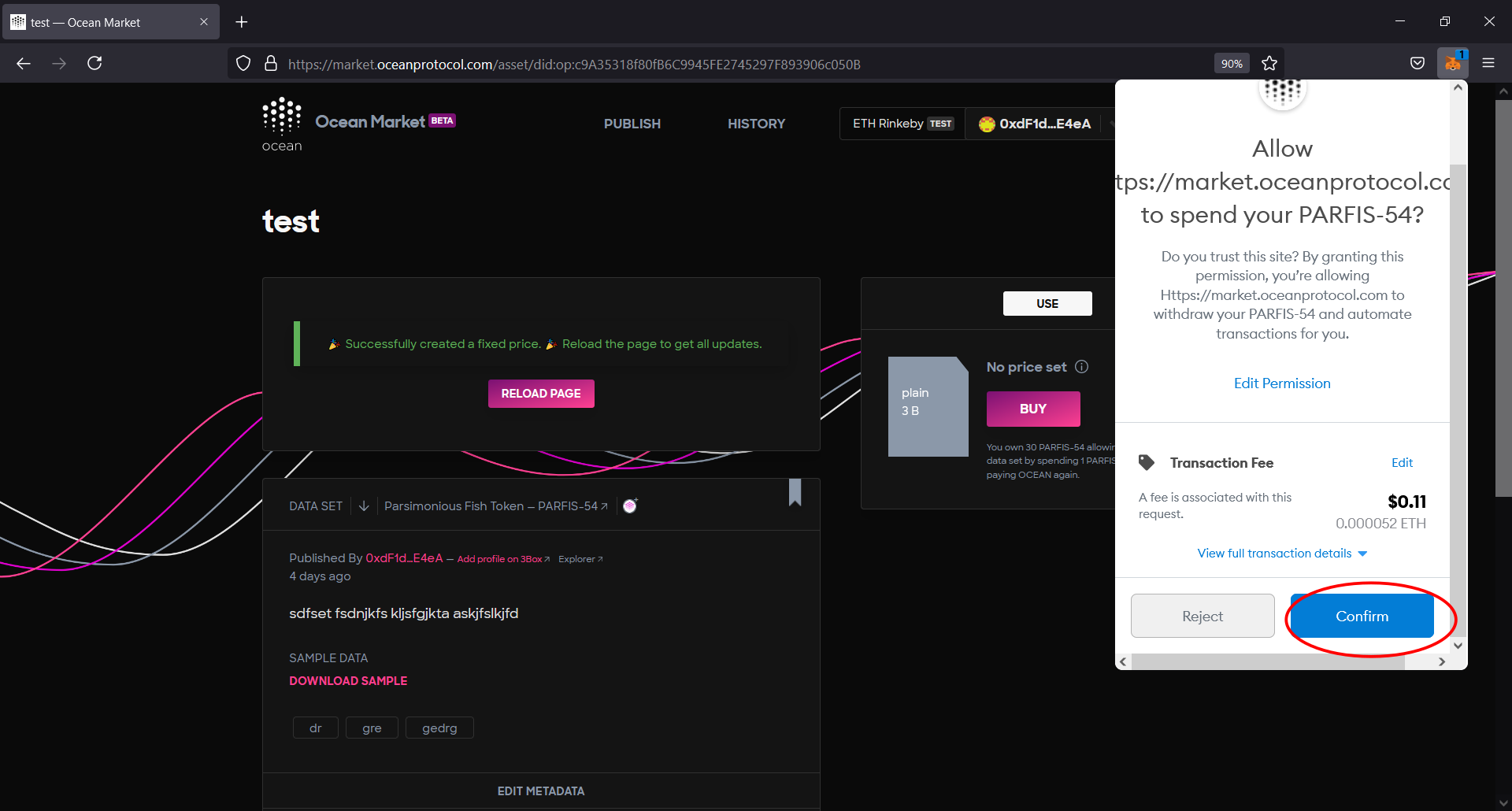Click the PARFIS-54 token add icon
This screenshot has height=811, width=1512.
tap(630, 505)
